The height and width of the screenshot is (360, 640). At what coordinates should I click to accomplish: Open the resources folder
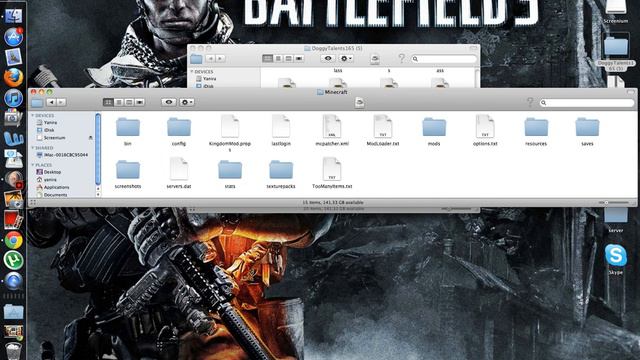click(x=536, y=127)
